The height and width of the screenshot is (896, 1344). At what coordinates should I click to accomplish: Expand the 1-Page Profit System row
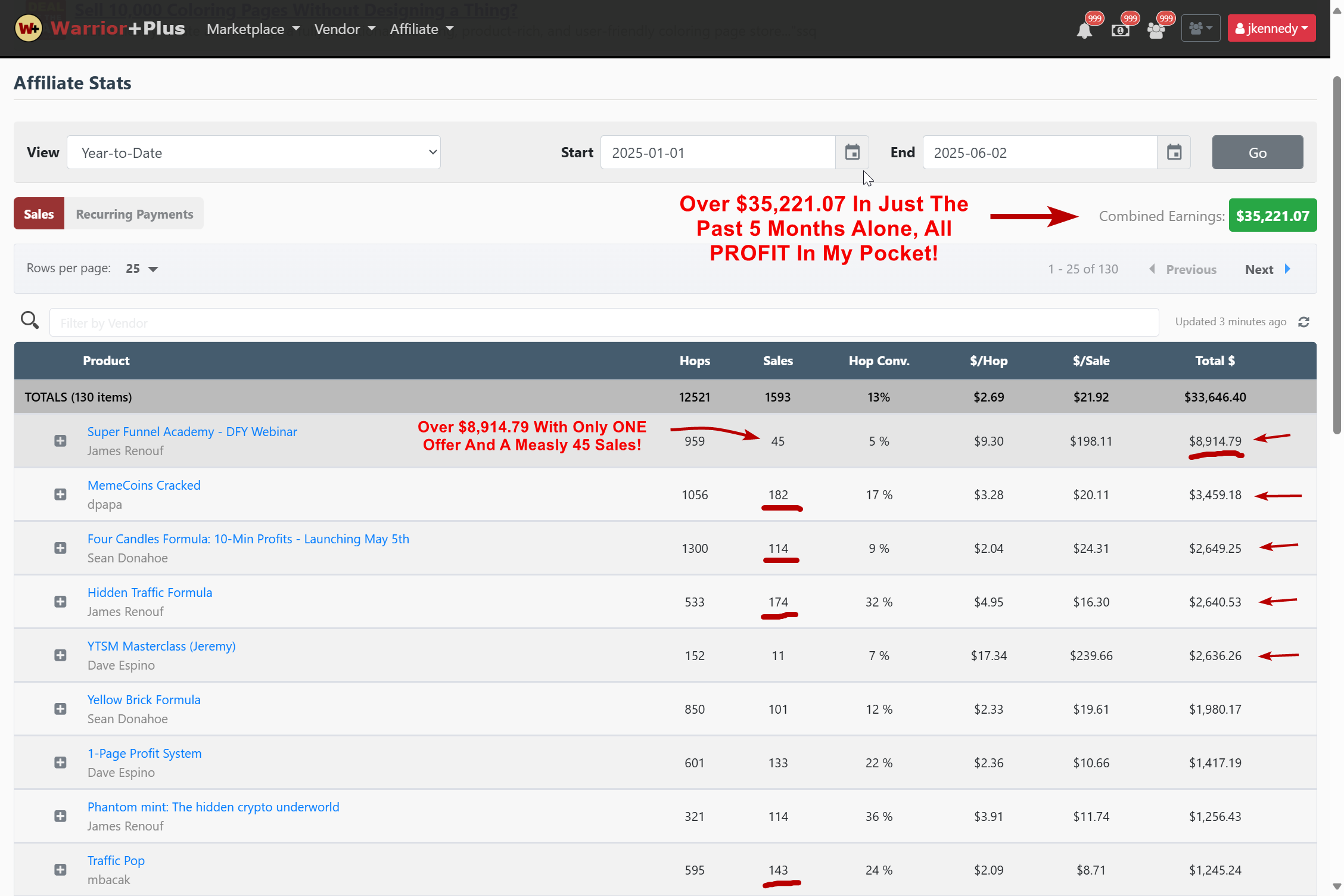tap(60, 763)
